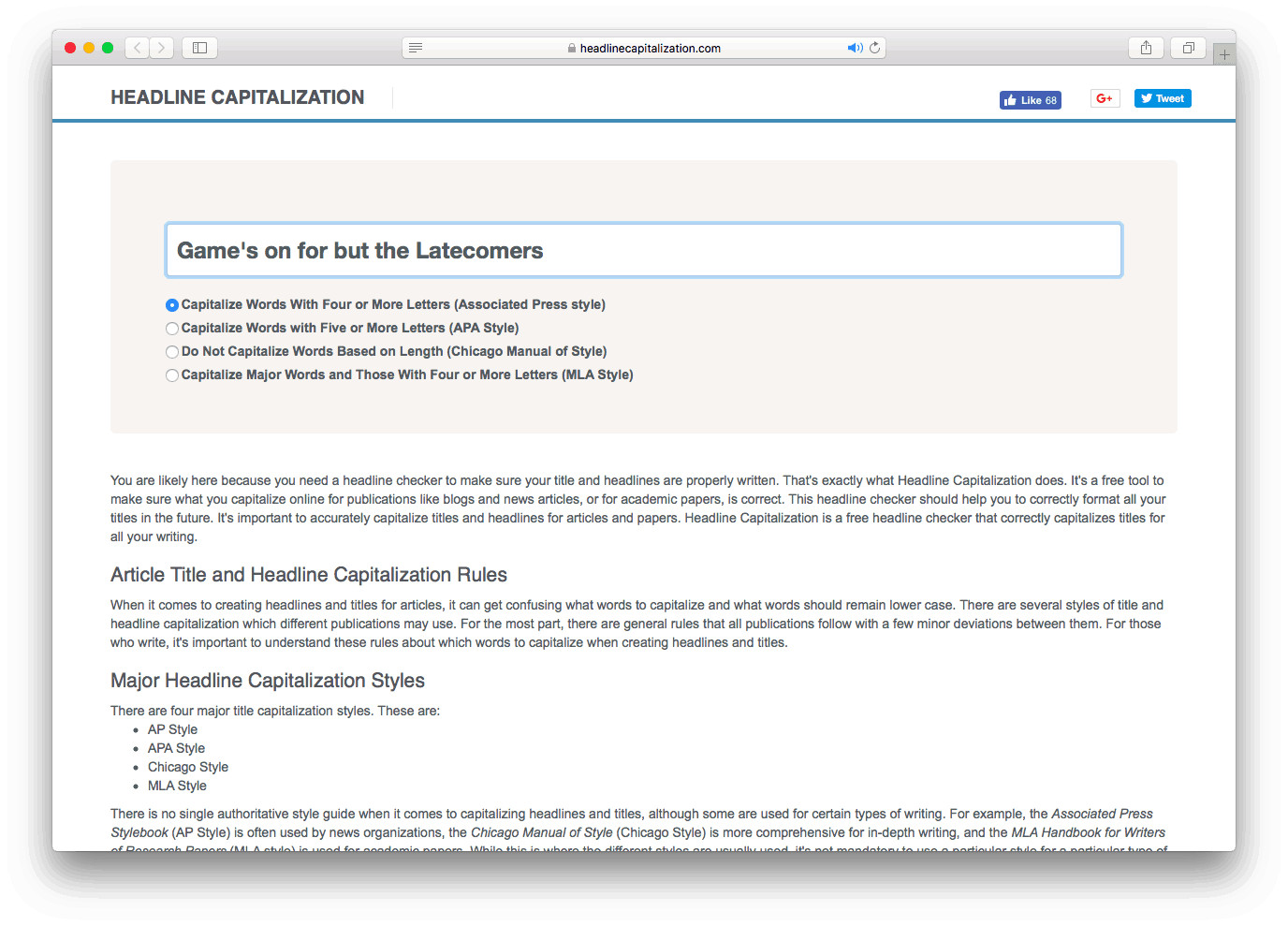This screenshot has width=1288, height=926.
Task: Click the Tweet button
Action: coord(1163,98)
